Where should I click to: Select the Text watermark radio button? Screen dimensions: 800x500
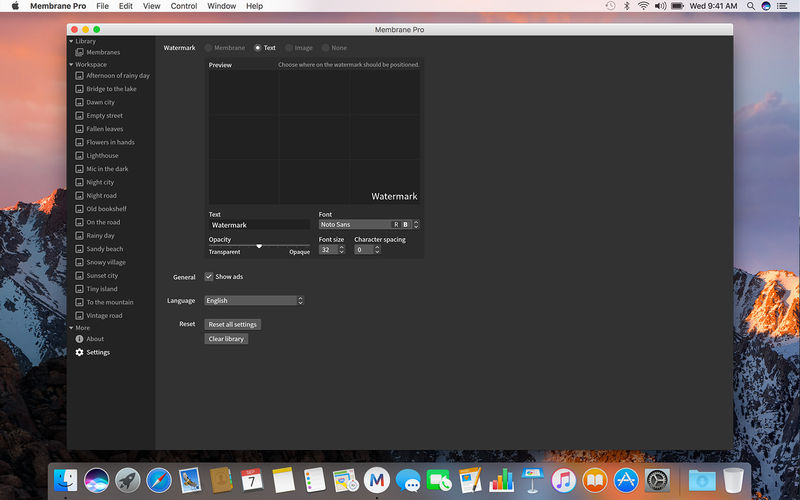(x=258, y=48)
